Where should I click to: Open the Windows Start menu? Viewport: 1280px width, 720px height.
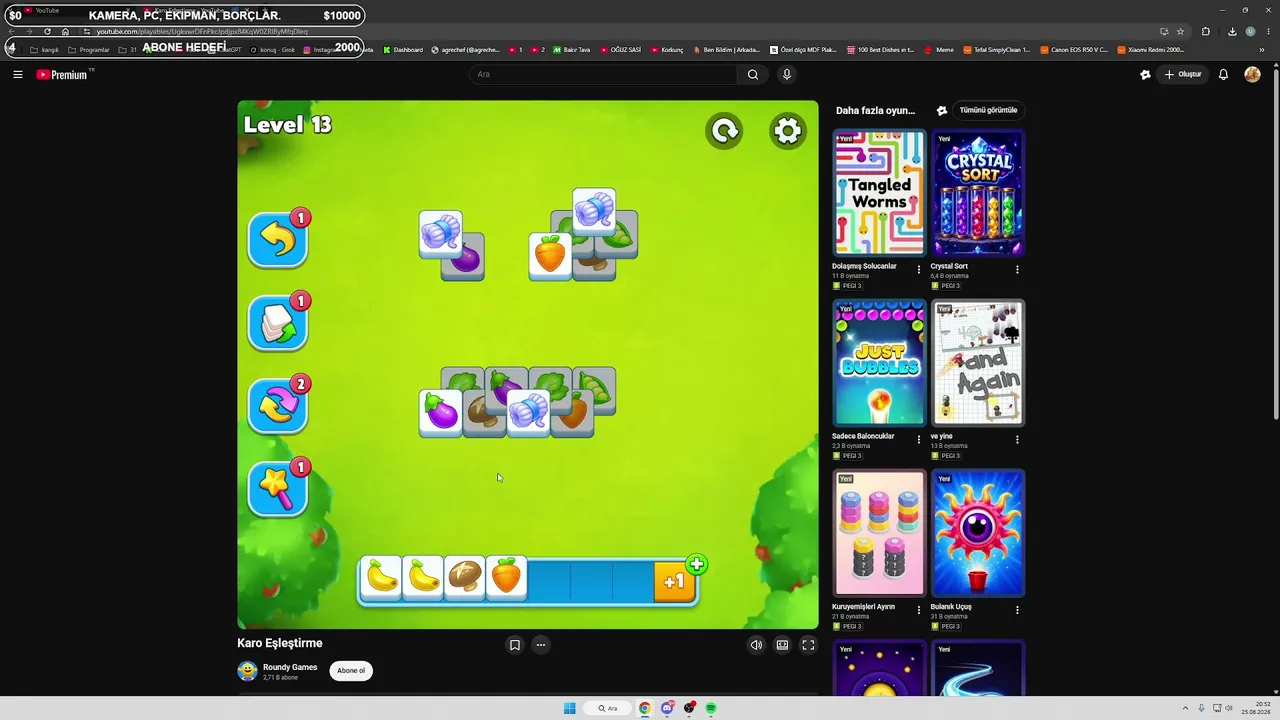point(570,708)
